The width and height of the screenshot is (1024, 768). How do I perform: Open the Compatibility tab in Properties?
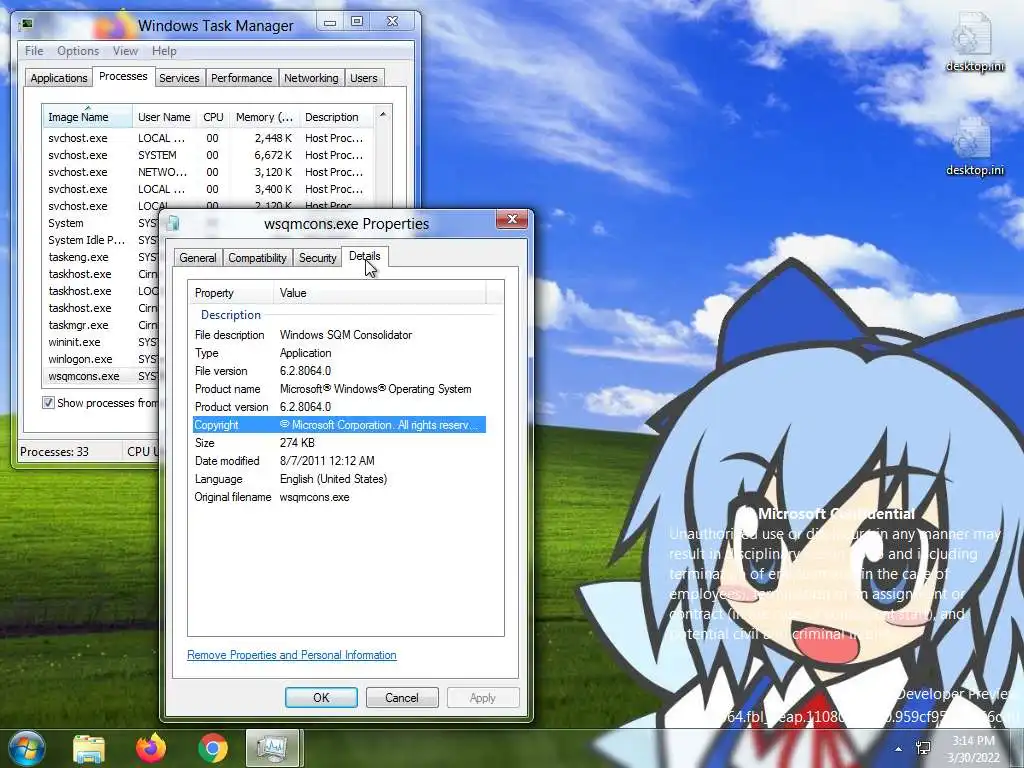pos(257,258)
